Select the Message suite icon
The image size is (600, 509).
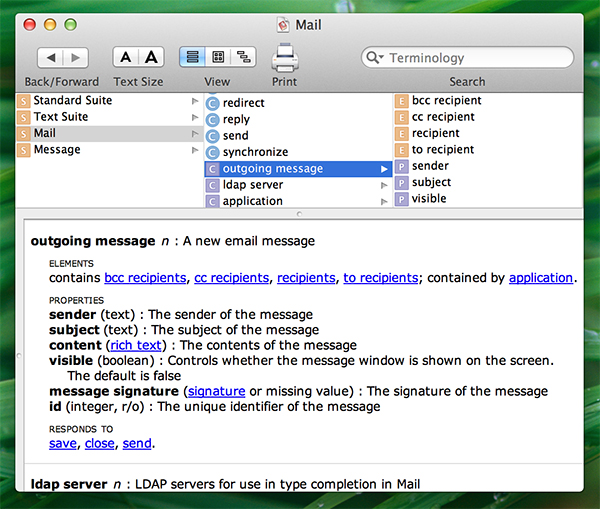23,150
